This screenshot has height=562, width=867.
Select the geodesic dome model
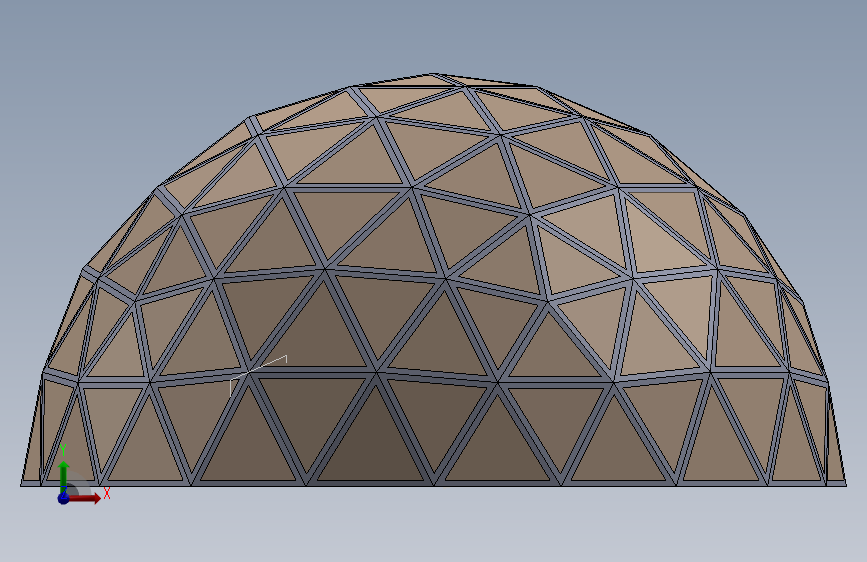click(x=434, y=280)
